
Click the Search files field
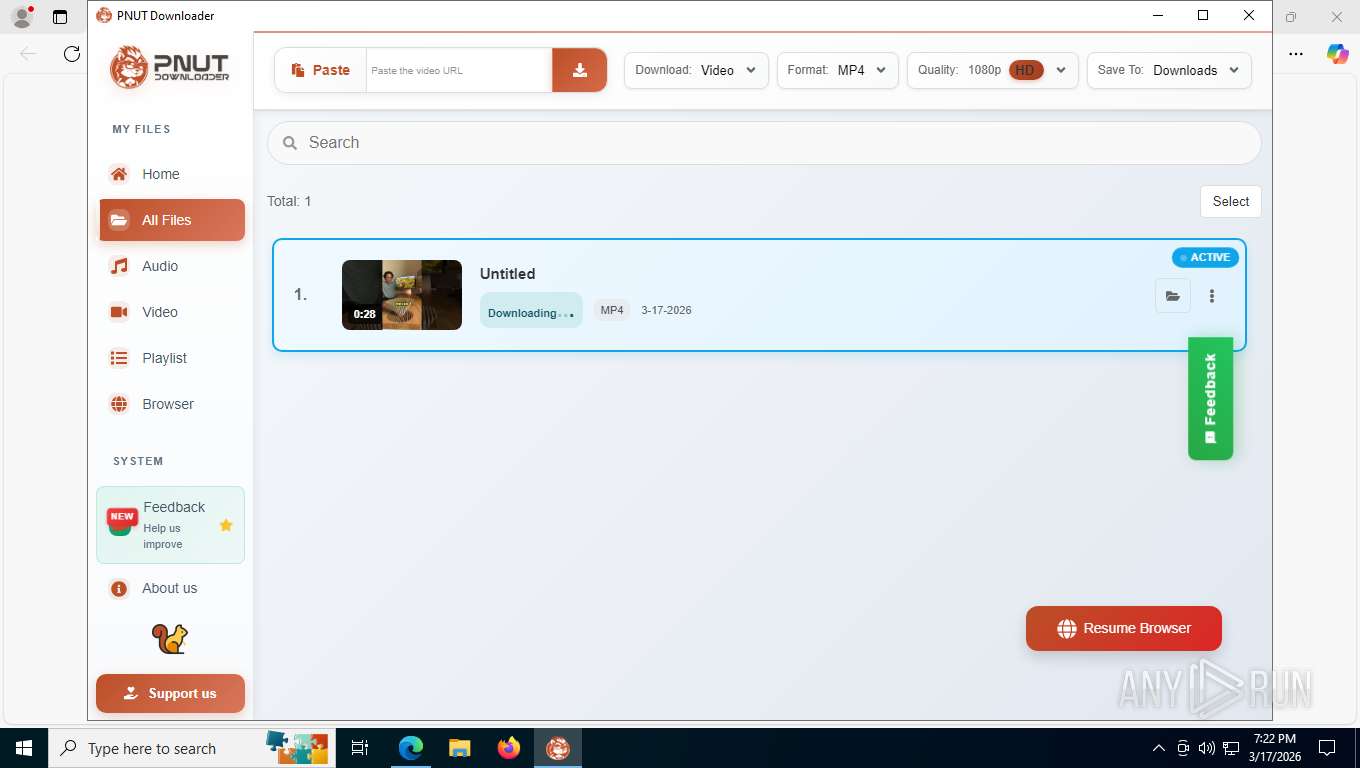pos(764,143)
